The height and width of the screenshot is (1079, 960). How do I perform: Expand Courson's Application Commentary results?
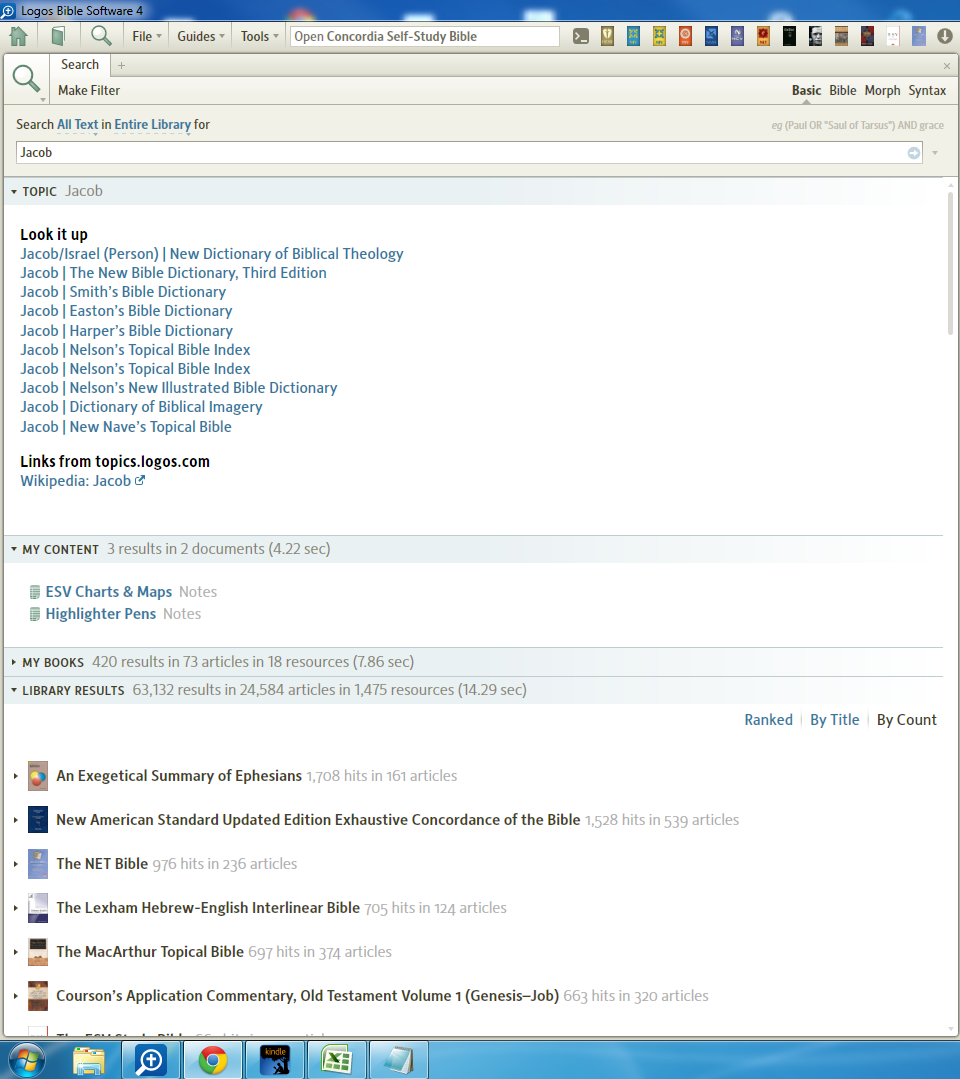(15, 996)
